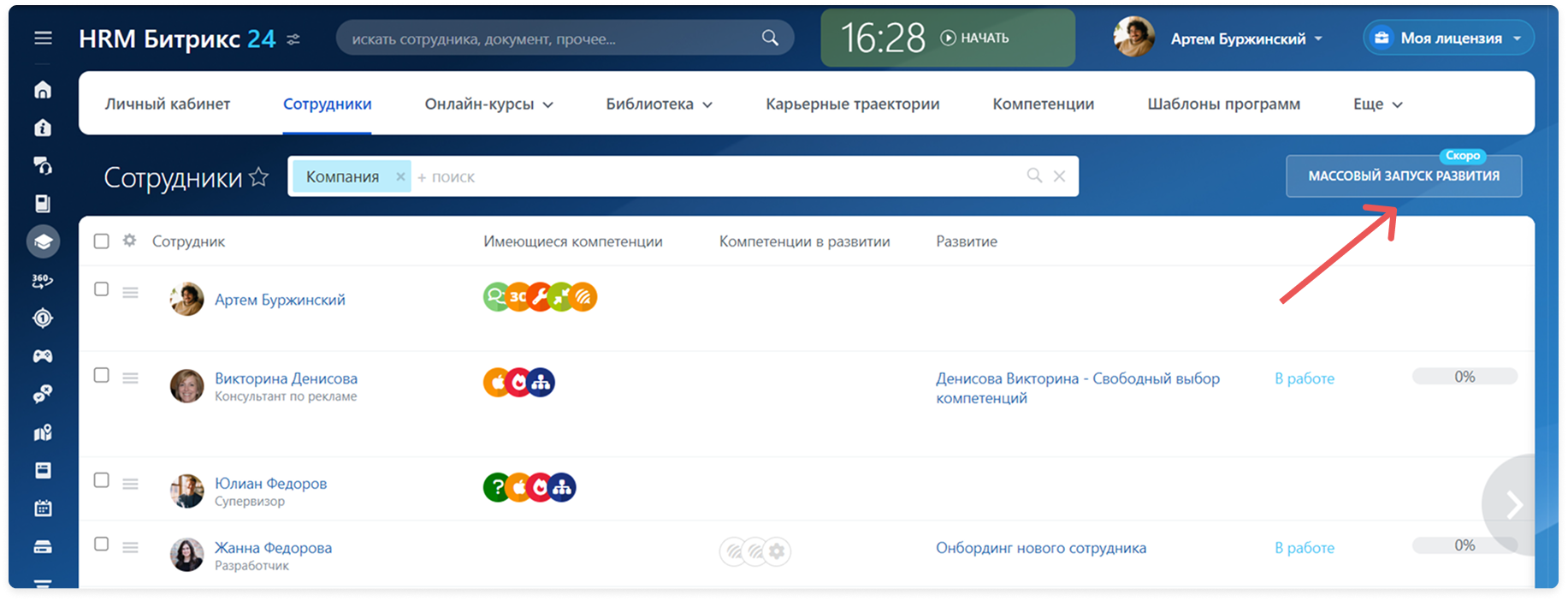Check the box for Викторина Денисова
Screen dimensions: 1568x601
(x=101, y=375)
